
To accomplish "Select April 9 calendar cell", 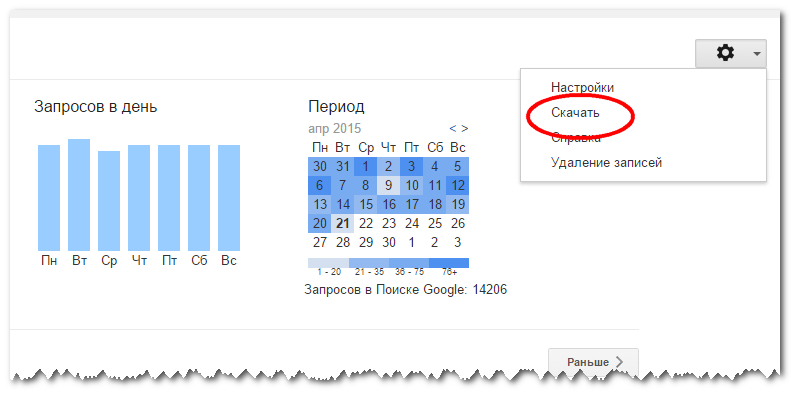I will [x=388, y=185].
